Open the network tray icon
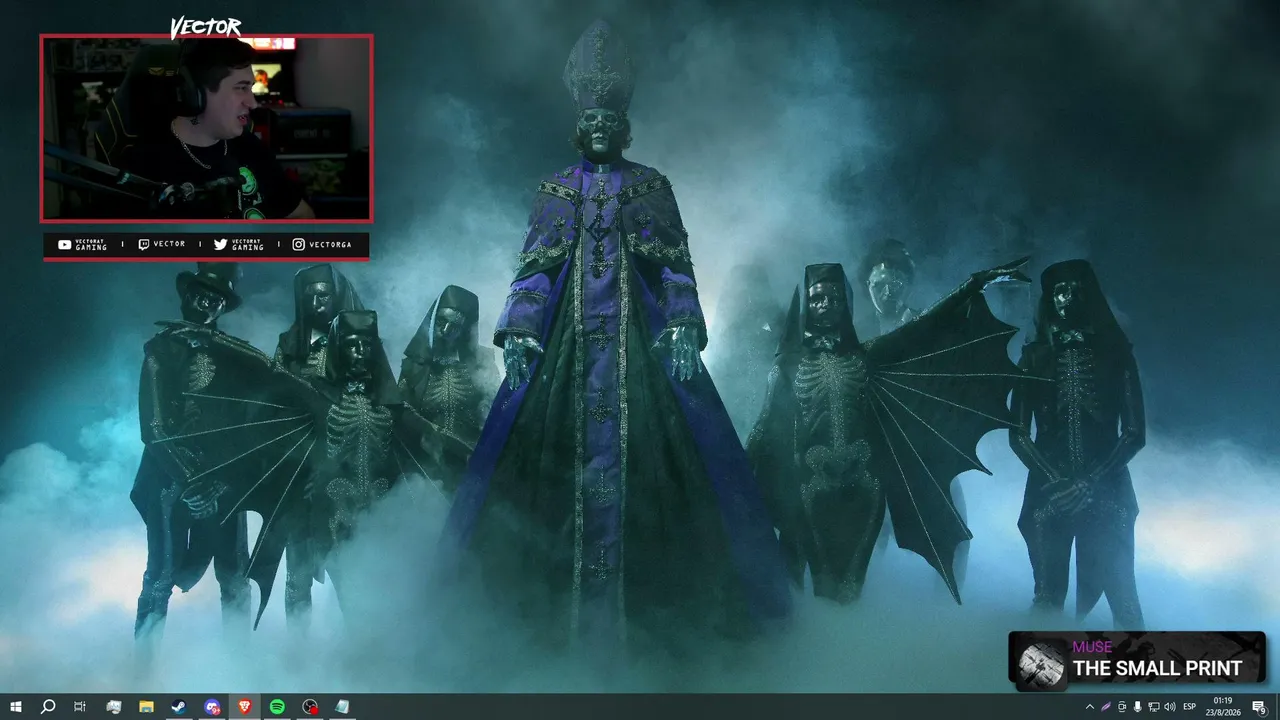Screen dimensions: 1280x720 coord(1154,707)
